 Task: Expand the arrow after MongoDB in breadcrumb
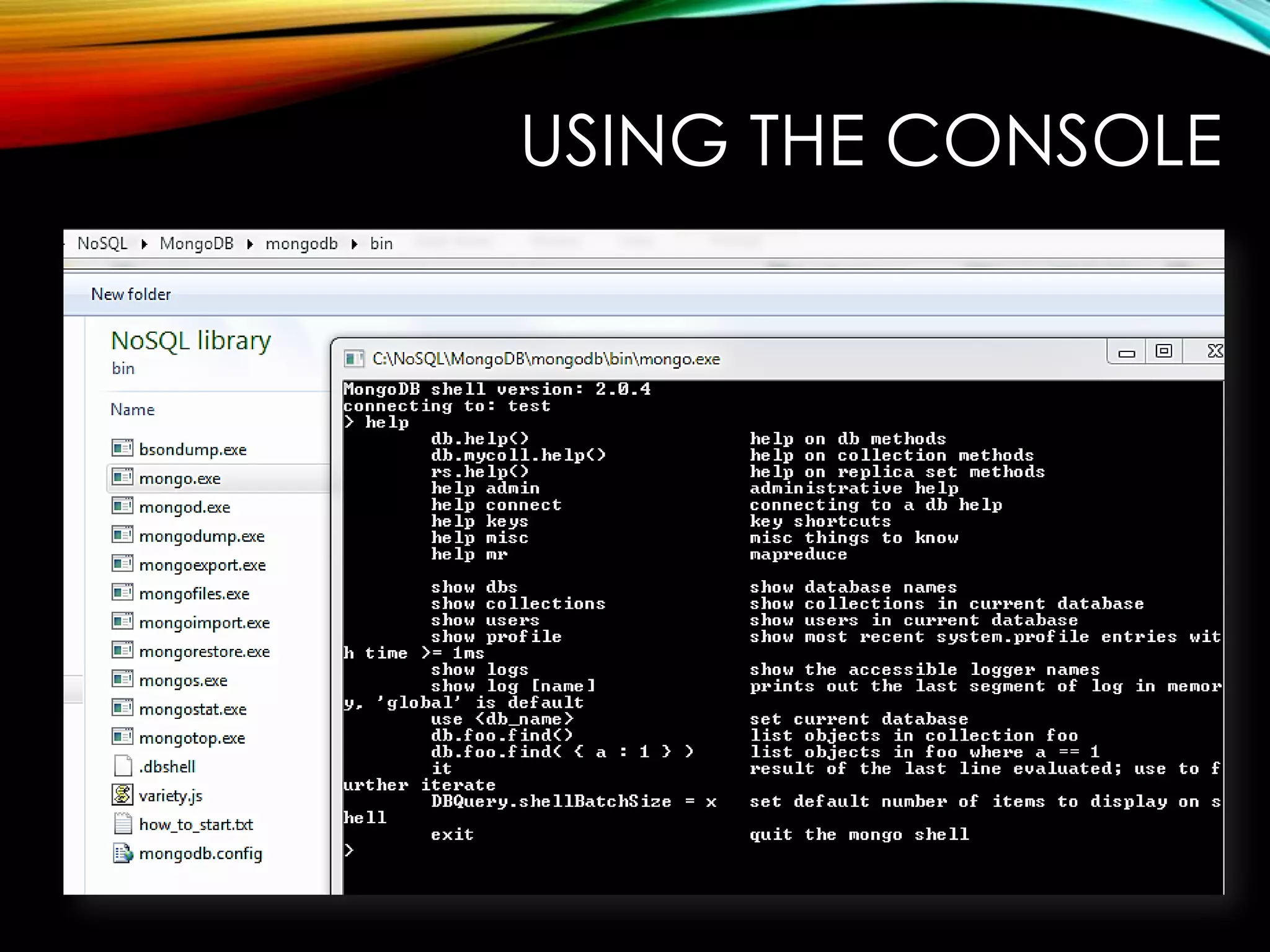click(x=250, y=244)
